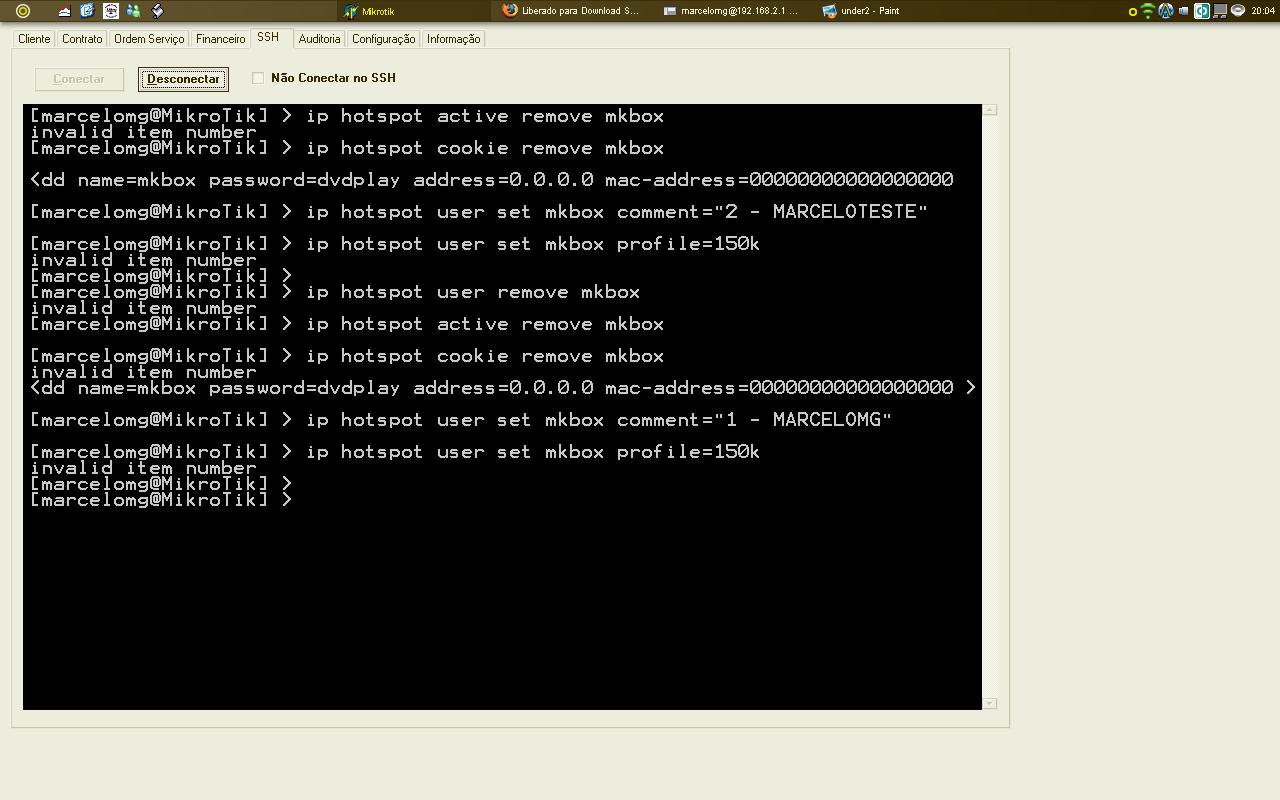Screen dimensions: 1280x800
Task: Open the Cliente tab
Action: (x=34, y=39)
